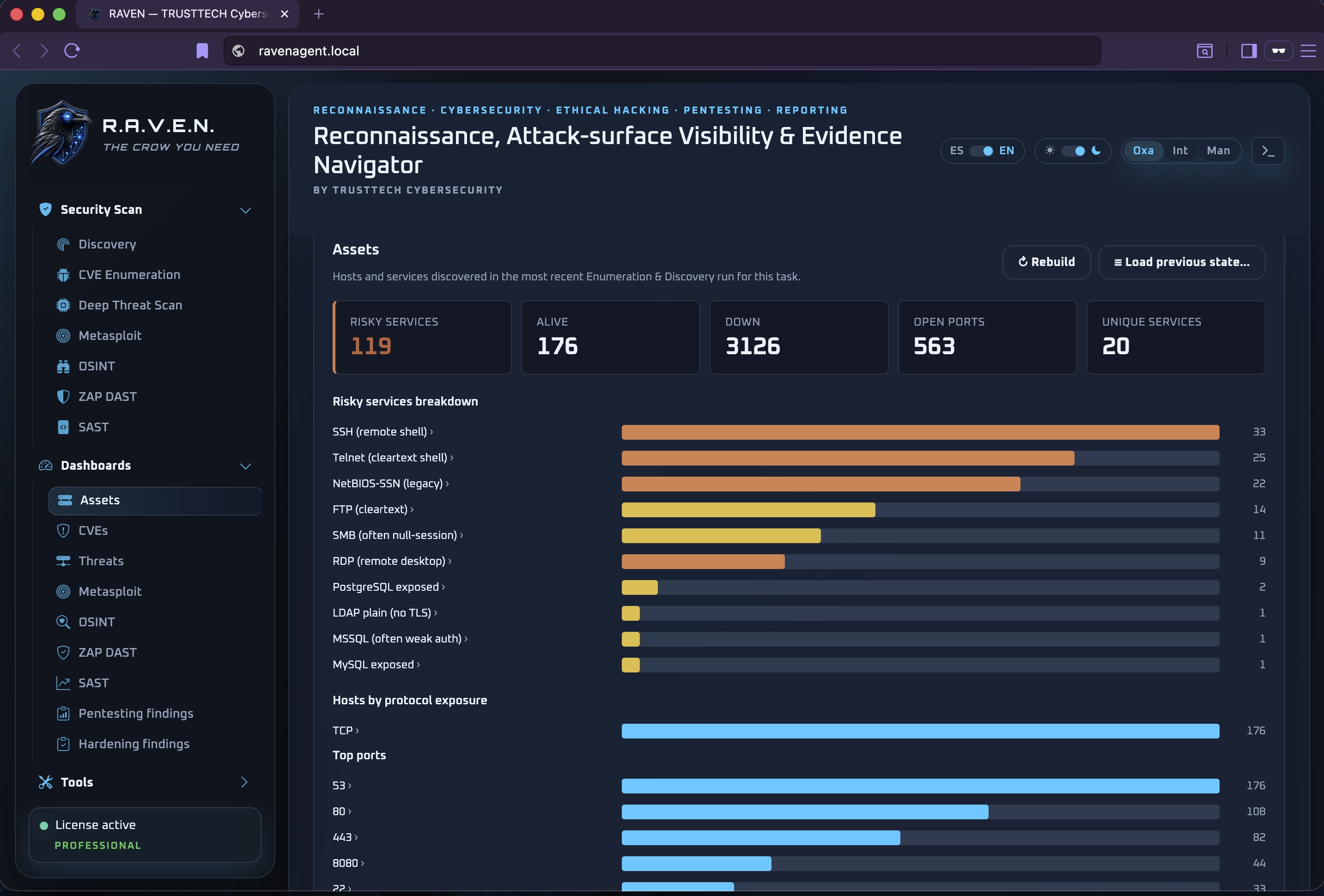Click the SAST chart icon under Dashboards
1324x896 pixels.
(x=63, y=683)
